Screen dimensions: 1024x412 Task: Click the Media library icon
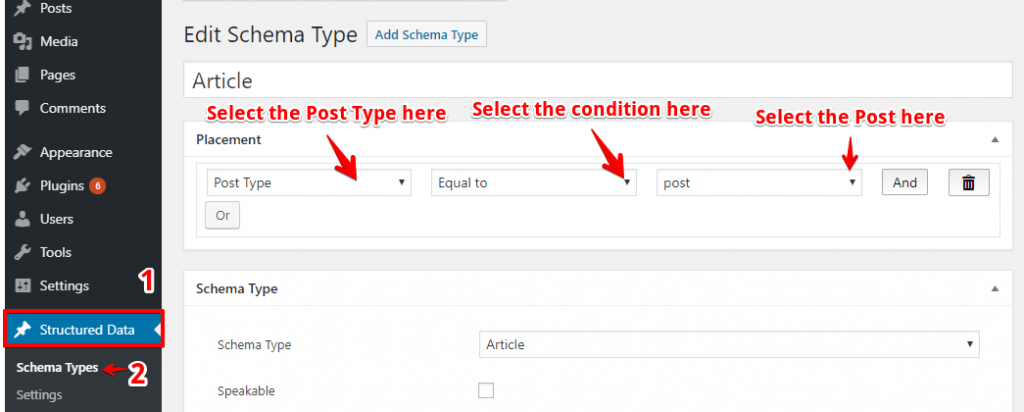23,42
